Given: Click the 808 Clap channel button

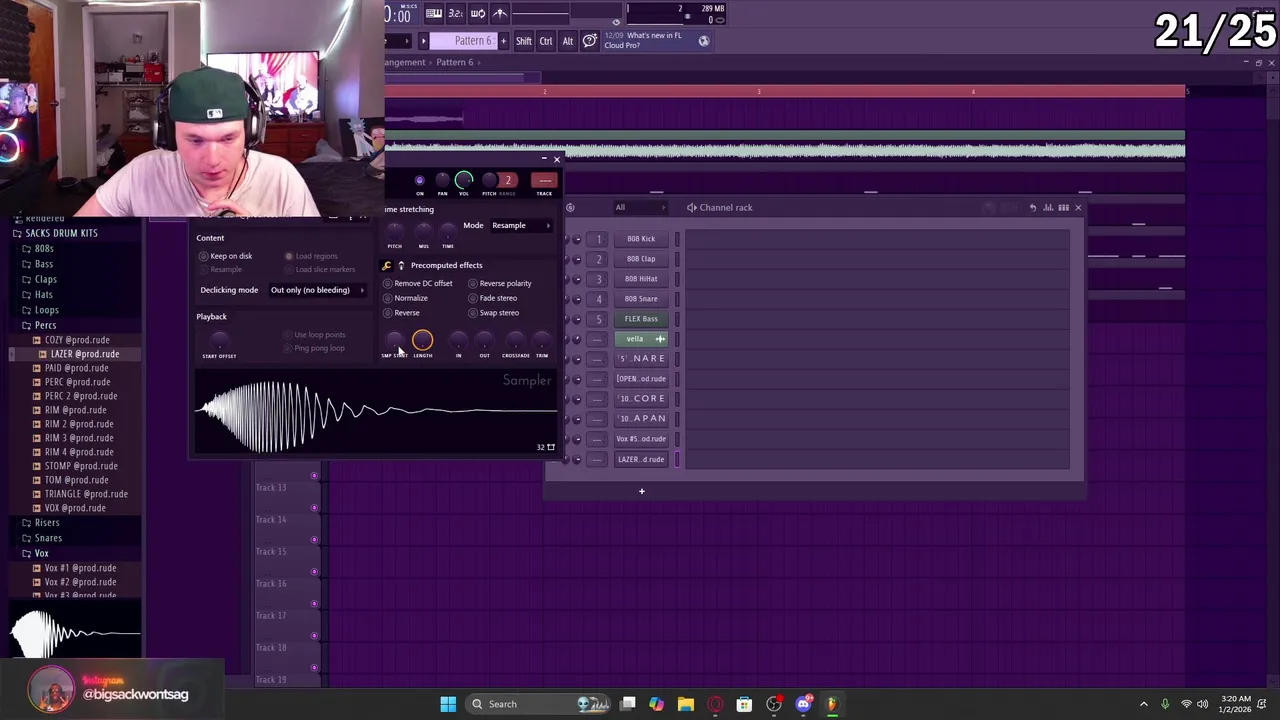Looking at the screenshot, I should (641, 259).
